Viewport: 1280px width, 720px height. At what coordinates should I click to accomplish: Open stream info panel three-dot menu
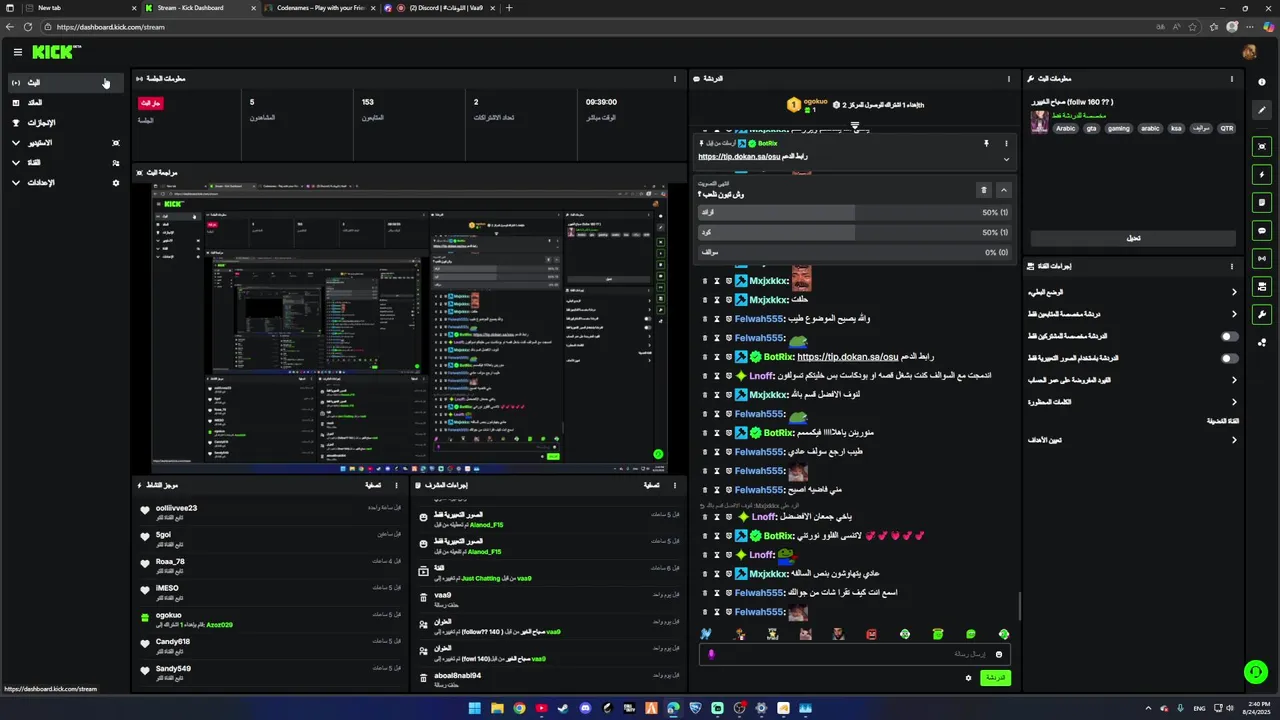pyautogui.click(x=1232, y=78)
